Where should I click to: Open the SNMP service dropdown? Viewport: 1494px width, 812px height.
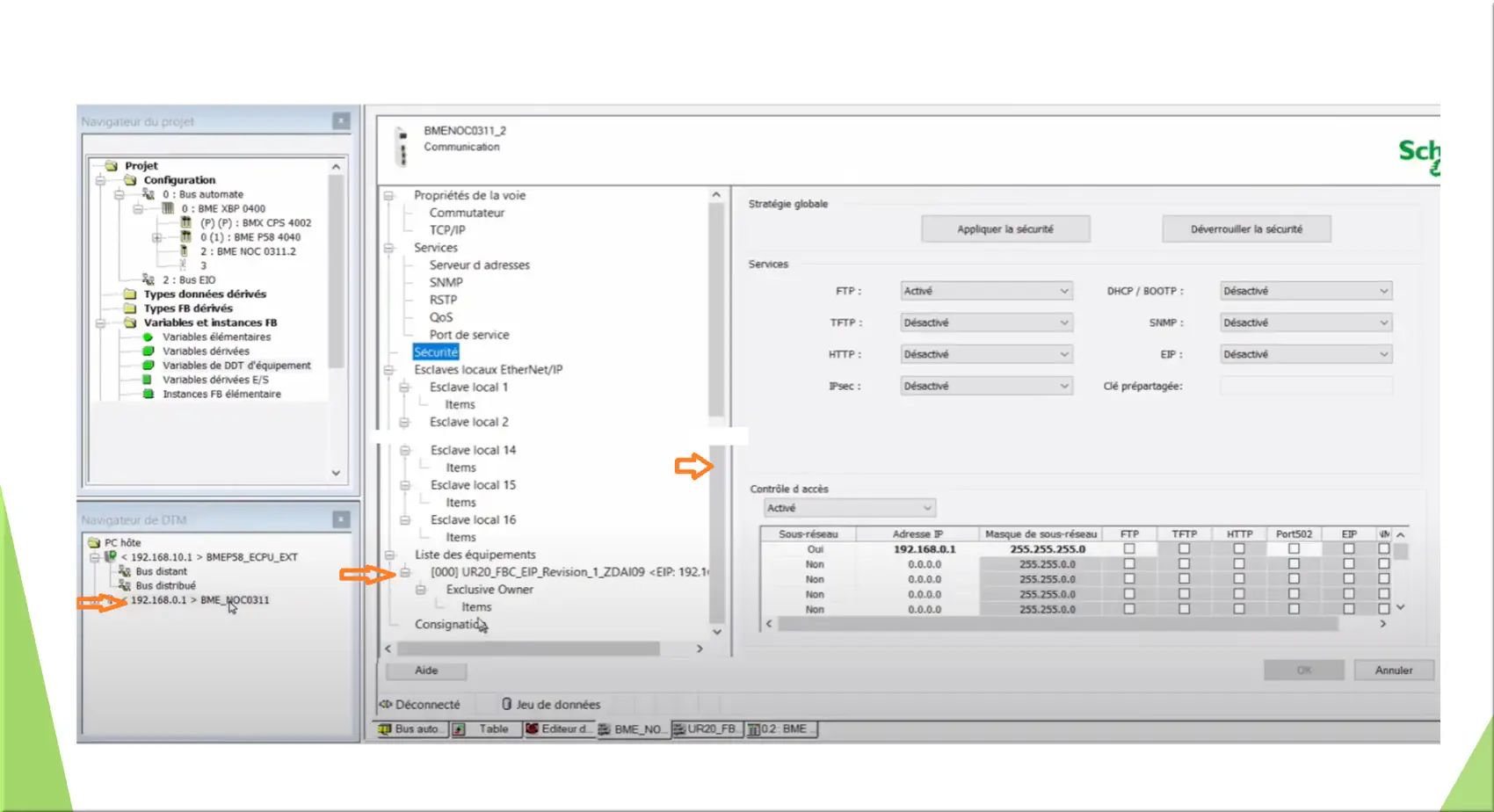tap(1306, 323)
